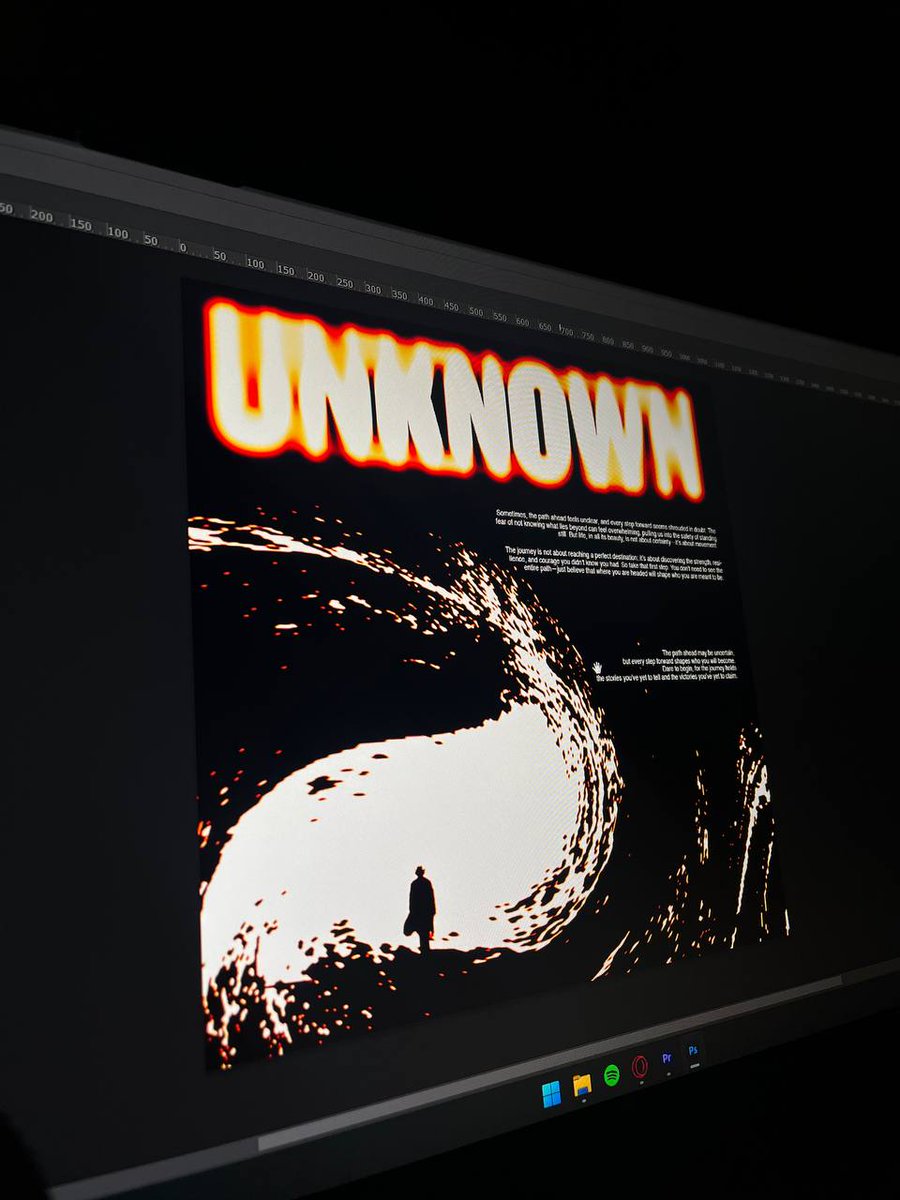Switch to Premiere Pro from the taskbar
This screenshot has width=900, height=1200.
pyautogui.click(x=667, y=1058)
